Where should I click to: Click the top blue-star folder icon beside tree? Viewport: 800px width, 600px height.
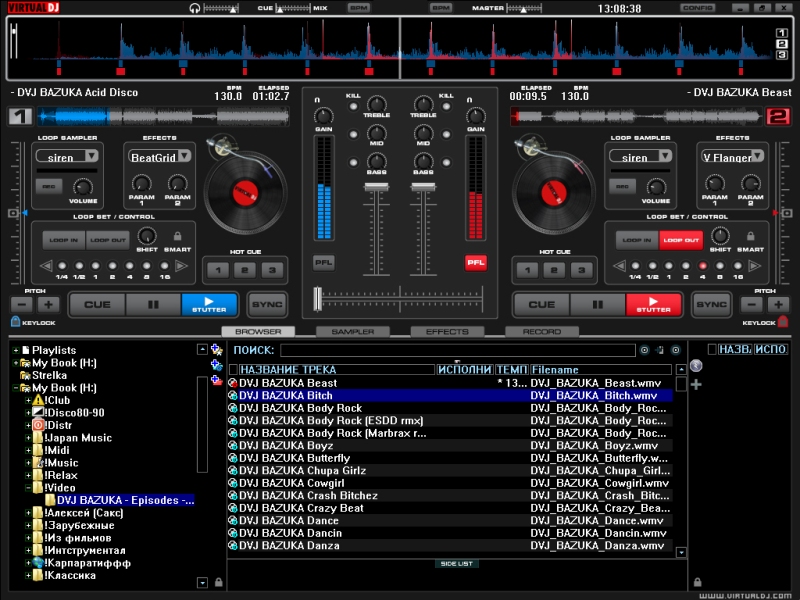click(216, 349)
